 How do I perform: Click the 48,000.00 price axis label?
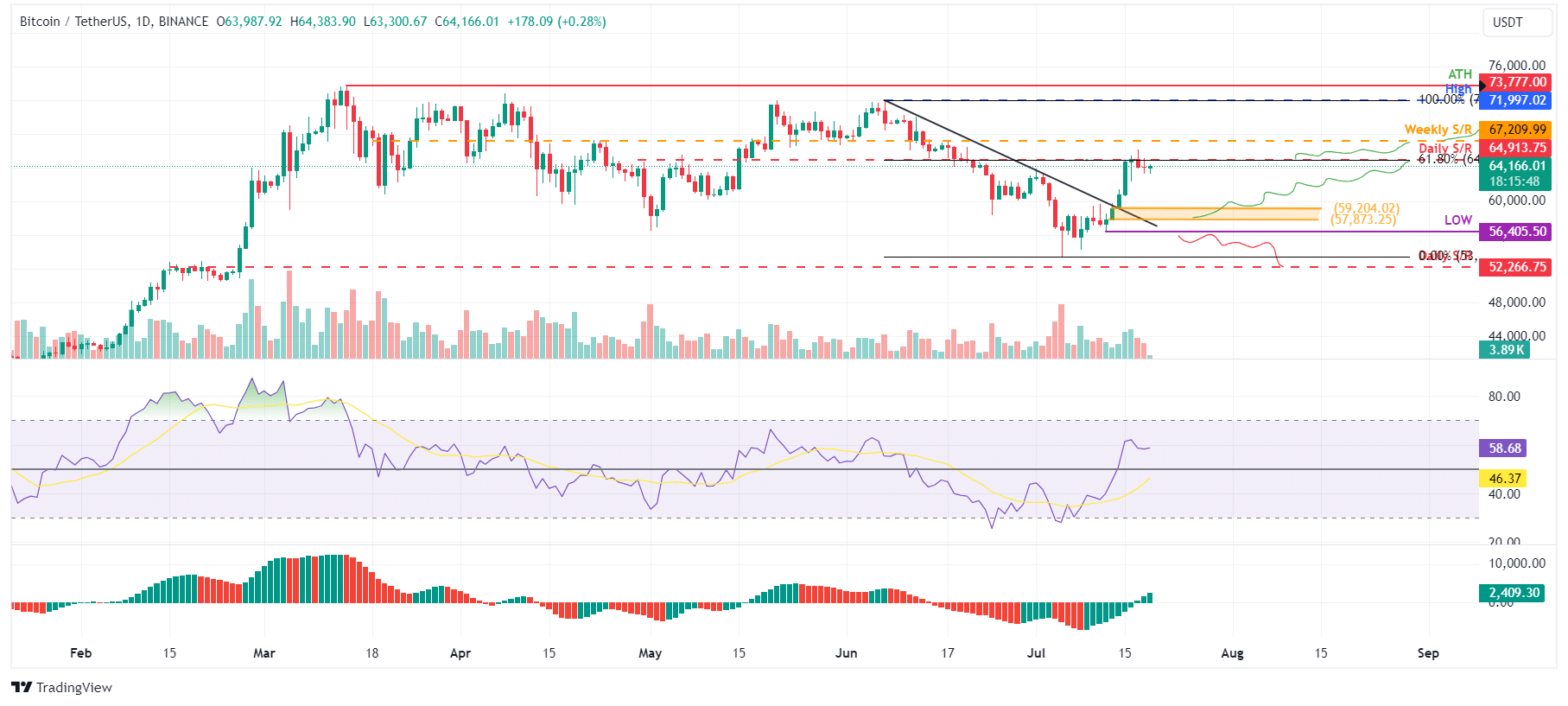(1516, 302)
